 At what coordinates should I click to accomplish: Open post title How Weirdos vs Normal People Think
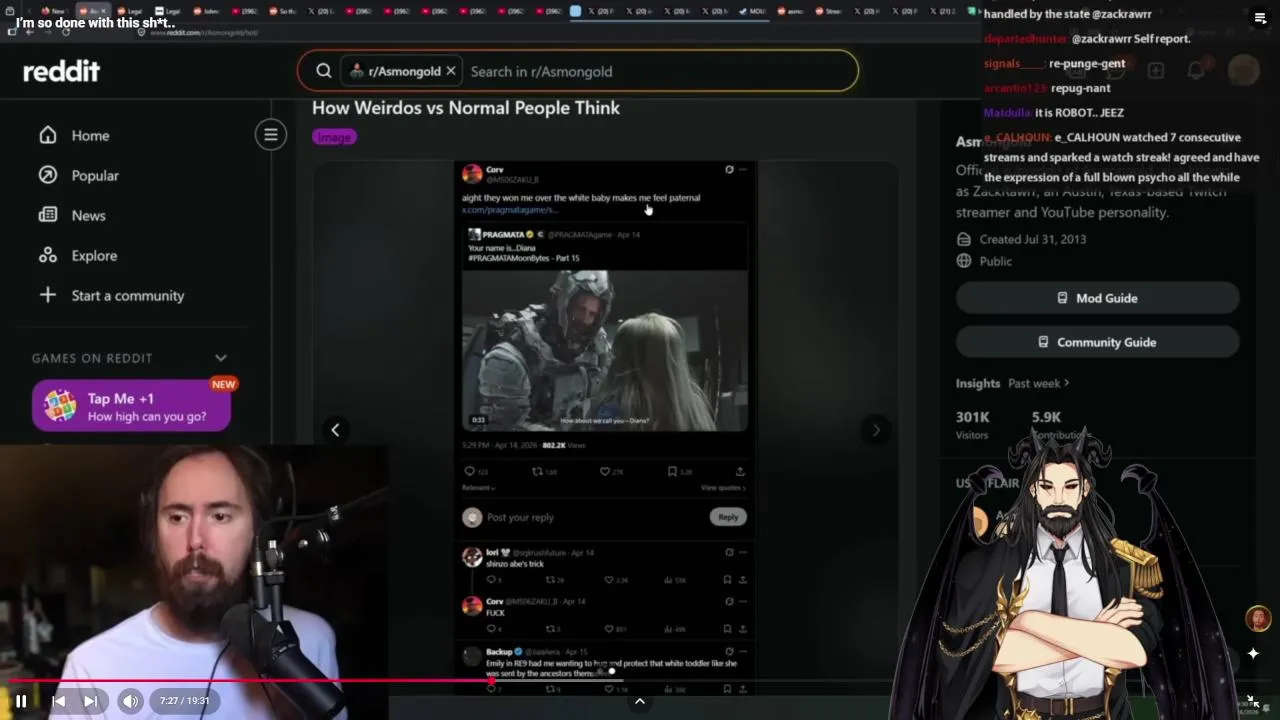click(x=466, y=108)
